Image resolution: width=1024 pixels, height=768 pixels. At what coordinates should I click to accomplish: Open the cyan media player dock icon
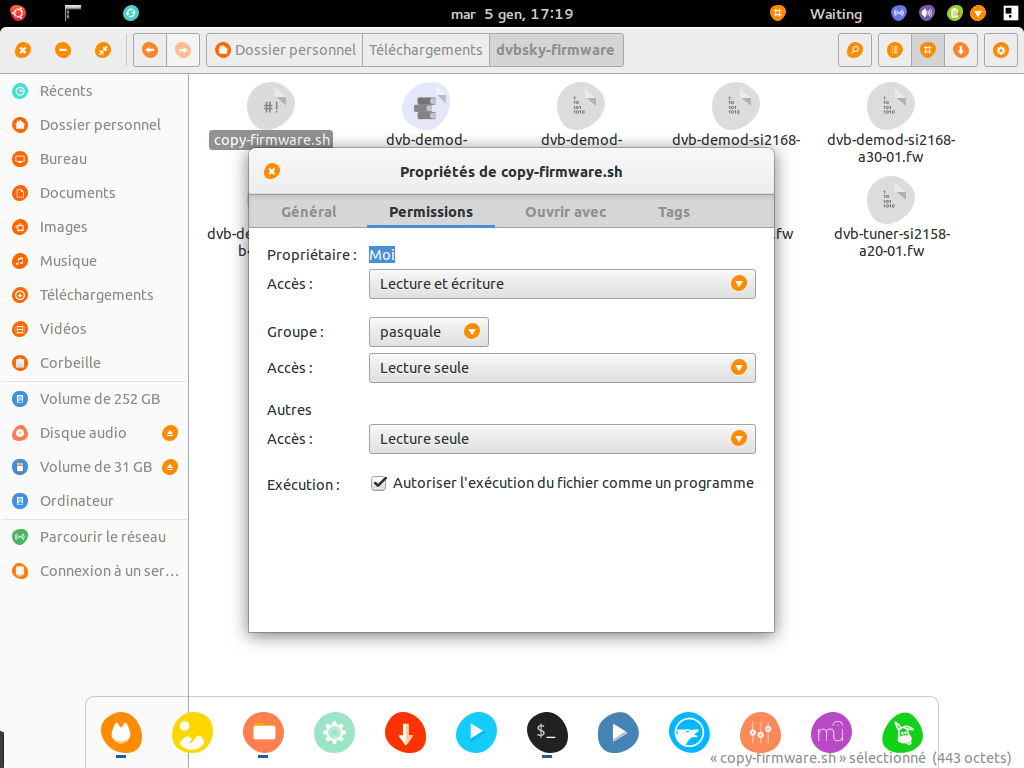[476, 733]
